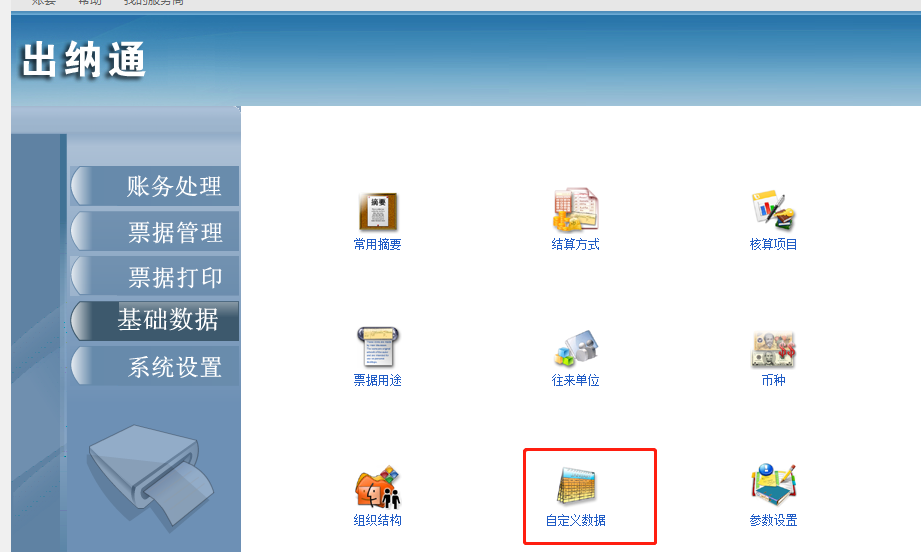Open the 核算项目 chart icon
The height and width of the screenshot is (552, 921).
[x=773, y=210]
